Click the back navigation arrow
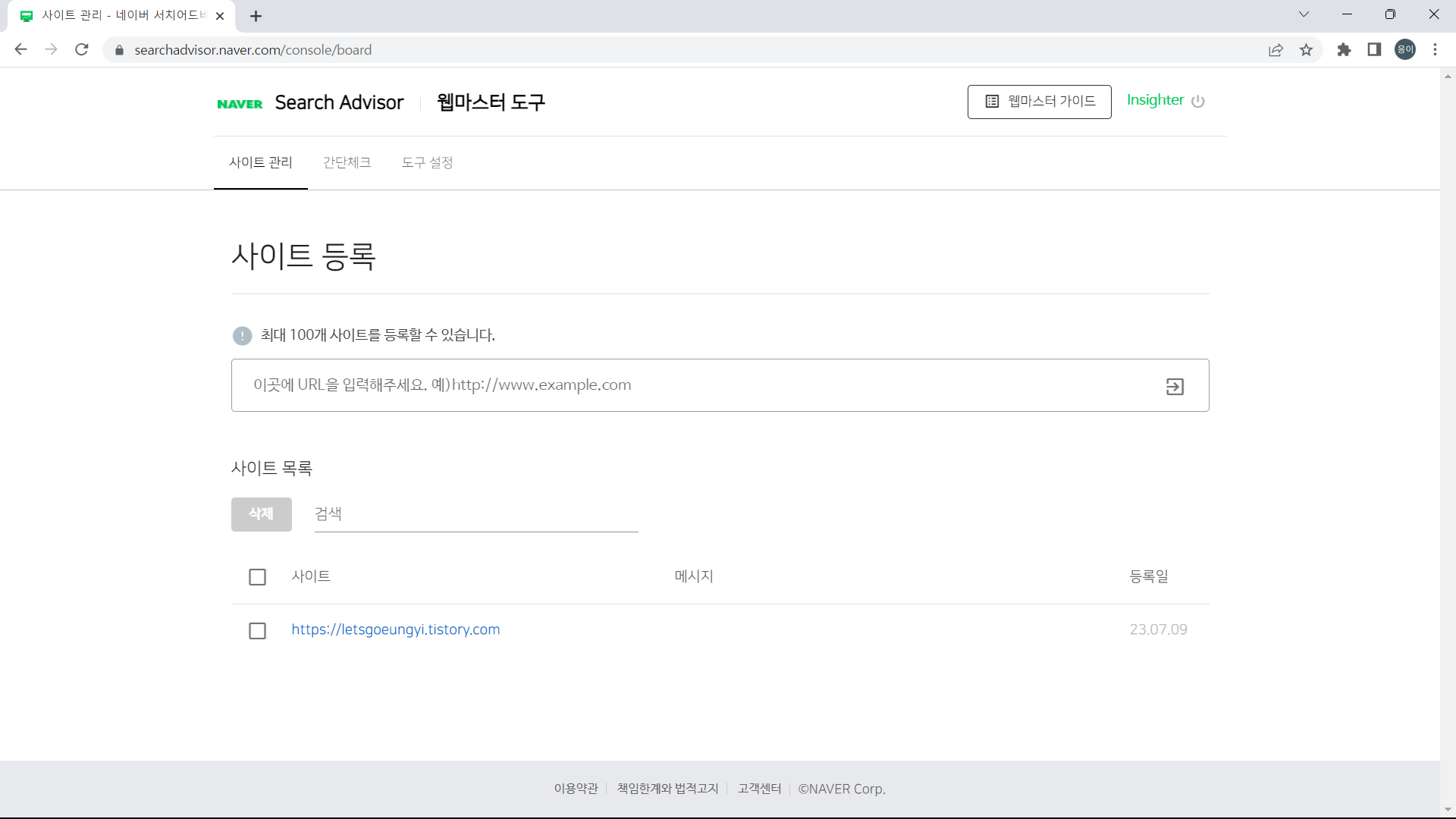The height and width of the screenshot is (819, 1456). (x=20, y=49)
